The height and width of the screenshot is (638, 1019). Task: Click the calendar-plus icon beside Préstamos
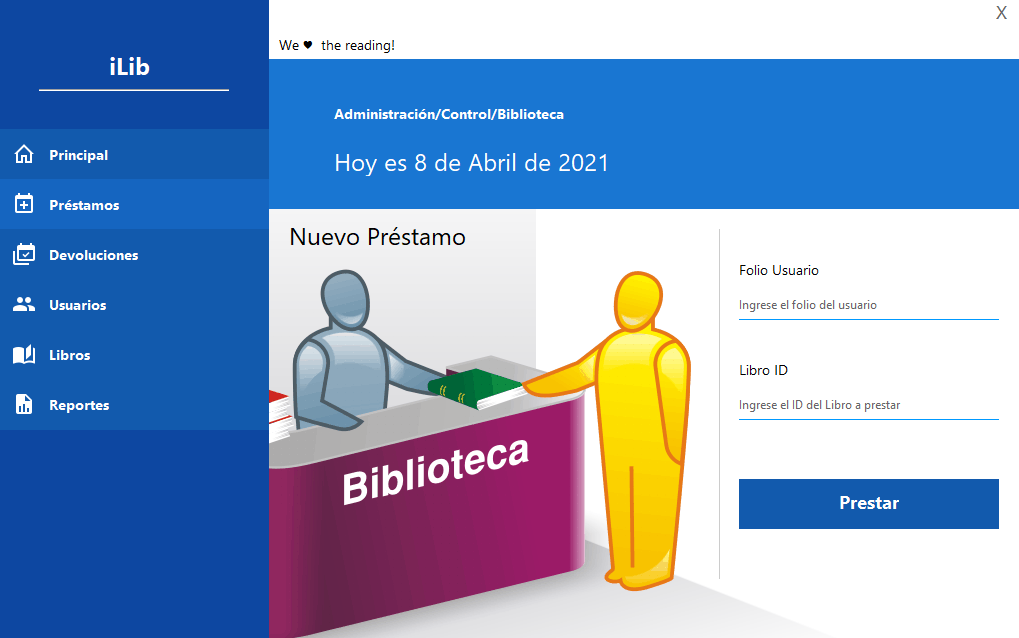[x=24, y=204]
